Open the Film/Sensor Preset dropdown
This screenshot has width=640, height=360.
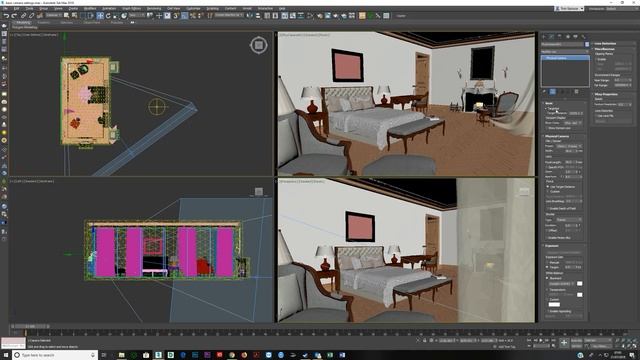(569, 146)
